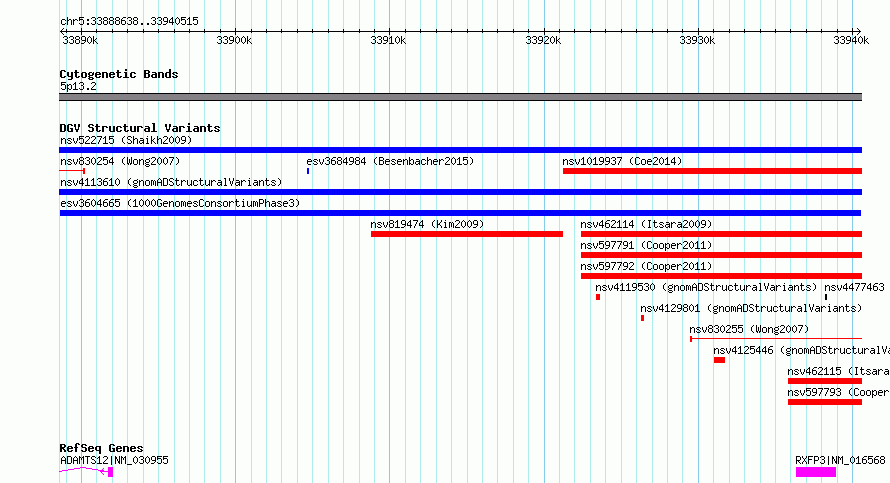Viewport: 890px width, 483px height.
Task: Open the nsv4477463 variant label
Action: [854, 287]
